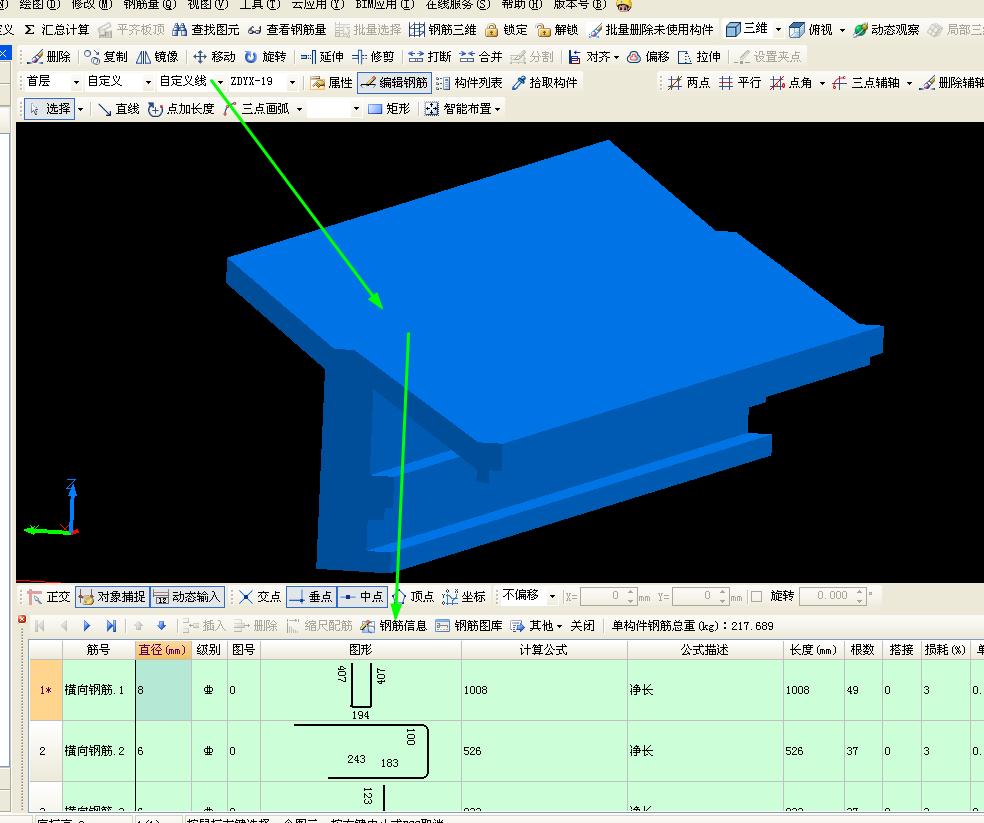Select the 镜像 mirror tool
This screenshot has height=823, width=984.
click(x=157, y=56)
